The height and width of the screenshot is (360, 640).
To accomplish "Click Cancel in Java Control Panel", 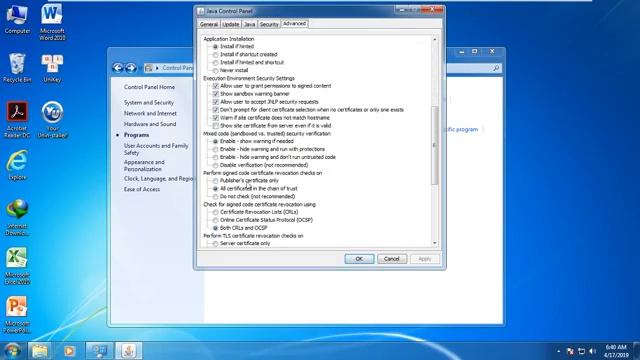I will [x=392, y=259].
